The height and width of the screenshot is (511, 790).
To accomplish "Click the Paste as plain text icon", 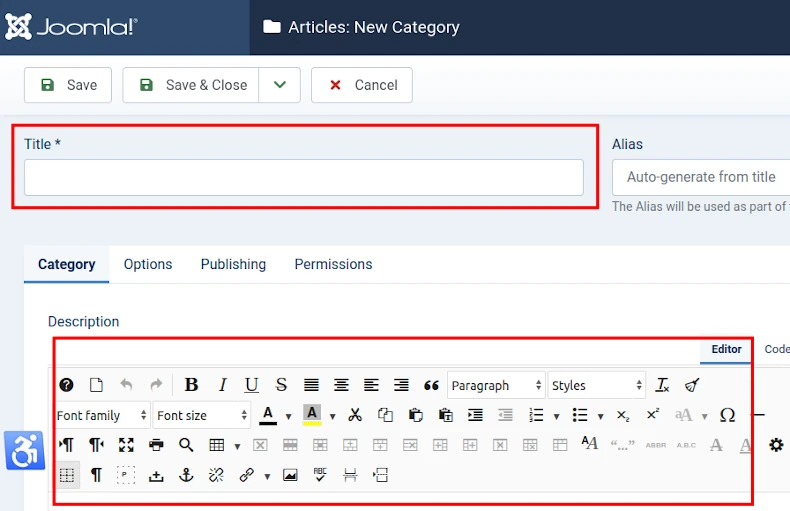I will tap(445, 415).
